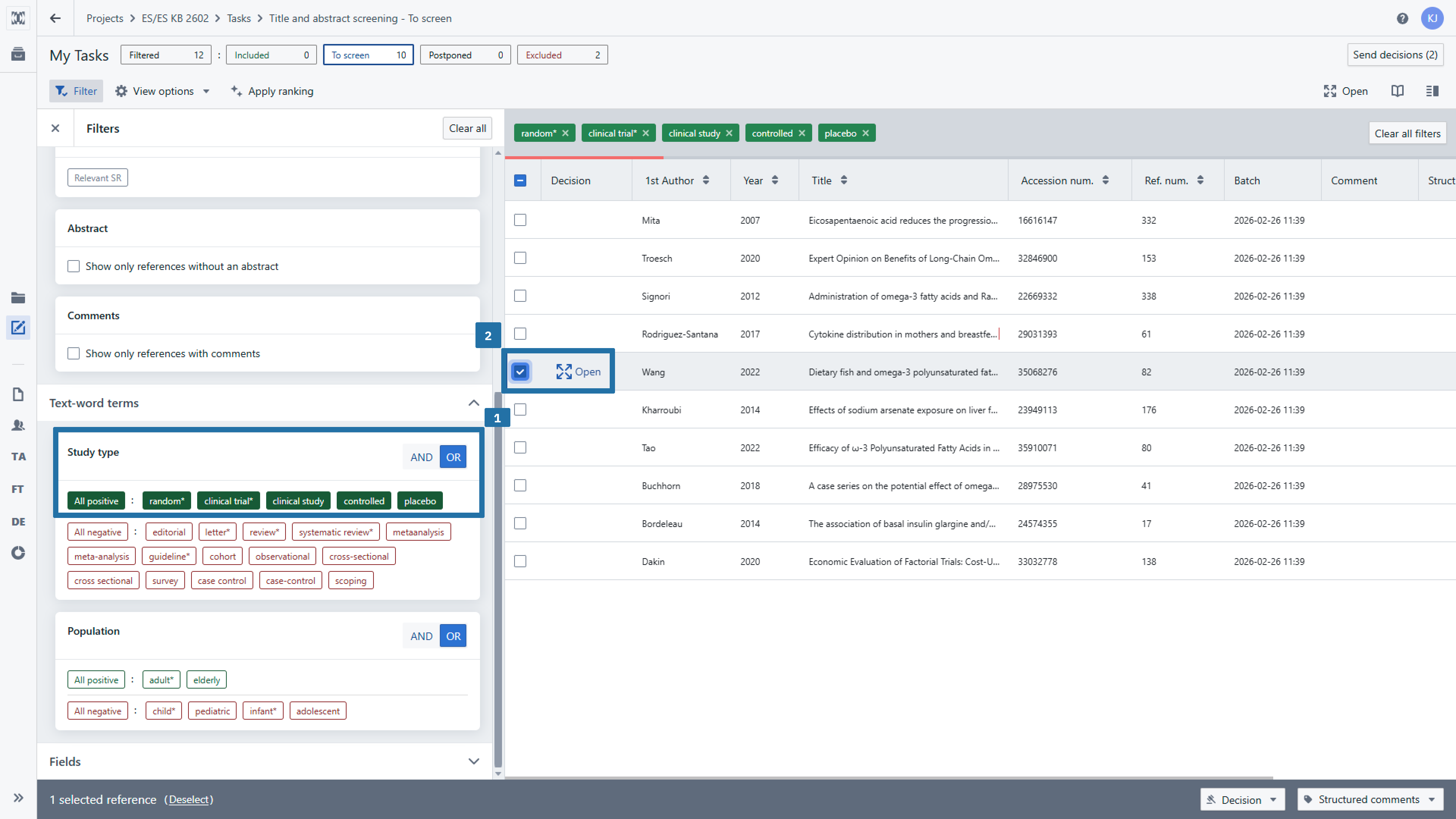Open the help question mark icon

pyautogui.click(x=1402, y=18)
